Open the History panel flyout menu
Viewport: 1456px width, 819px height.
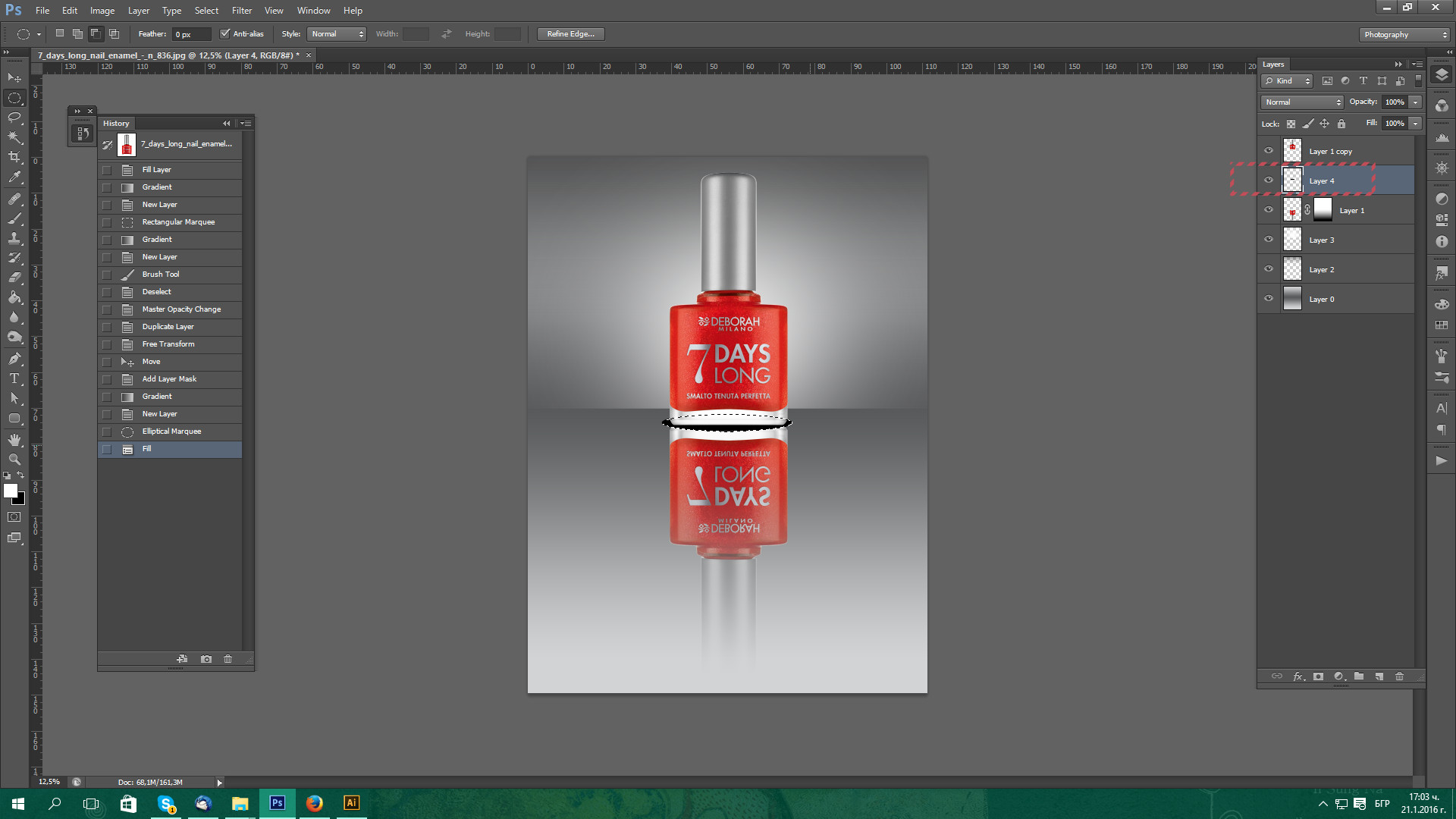pyautogui.click(x=246, y=123)
